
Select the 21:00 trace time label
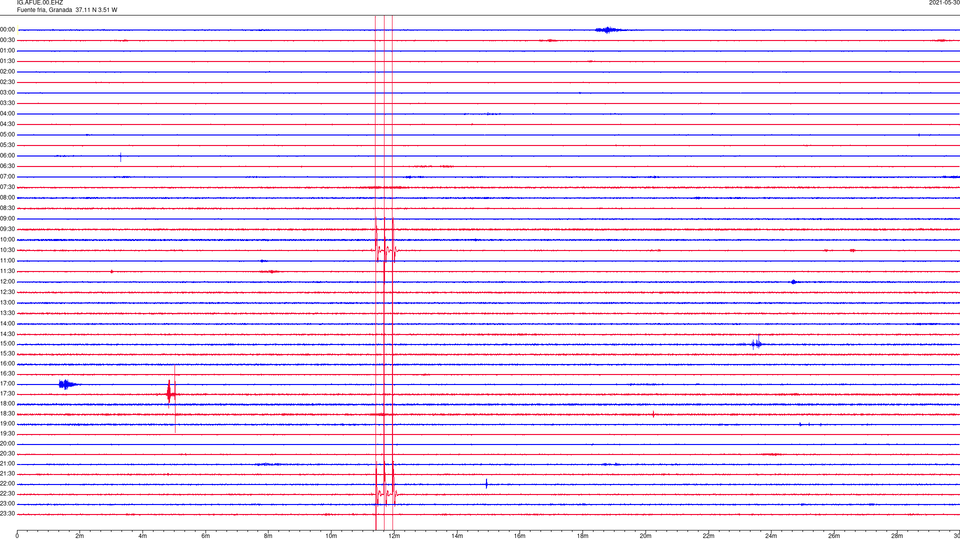7,463
